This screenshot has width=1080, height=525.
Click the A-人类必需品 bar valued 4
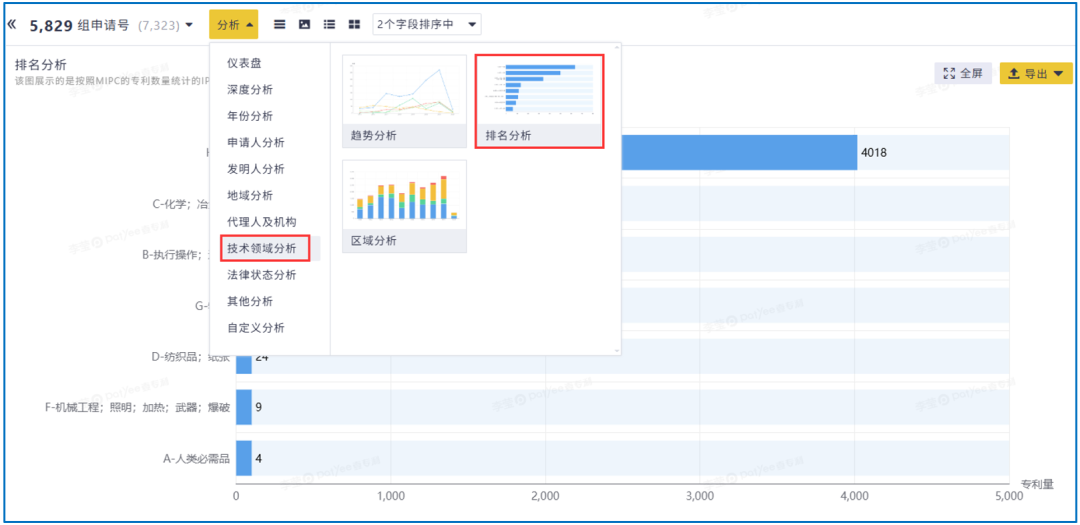tap(244, 458)
